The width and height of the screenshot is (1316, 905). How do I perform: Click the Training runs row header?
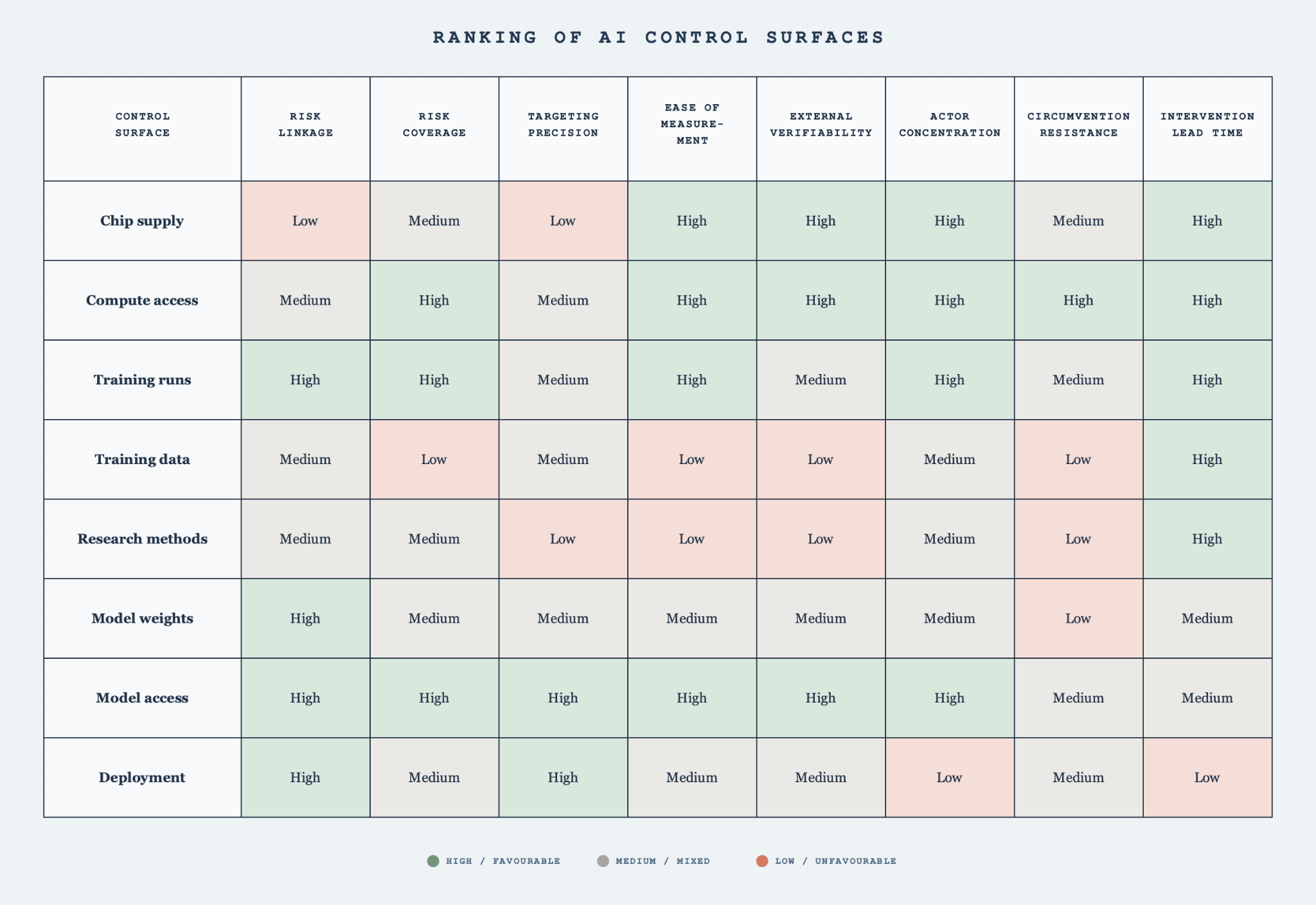[x=142, y=380]
